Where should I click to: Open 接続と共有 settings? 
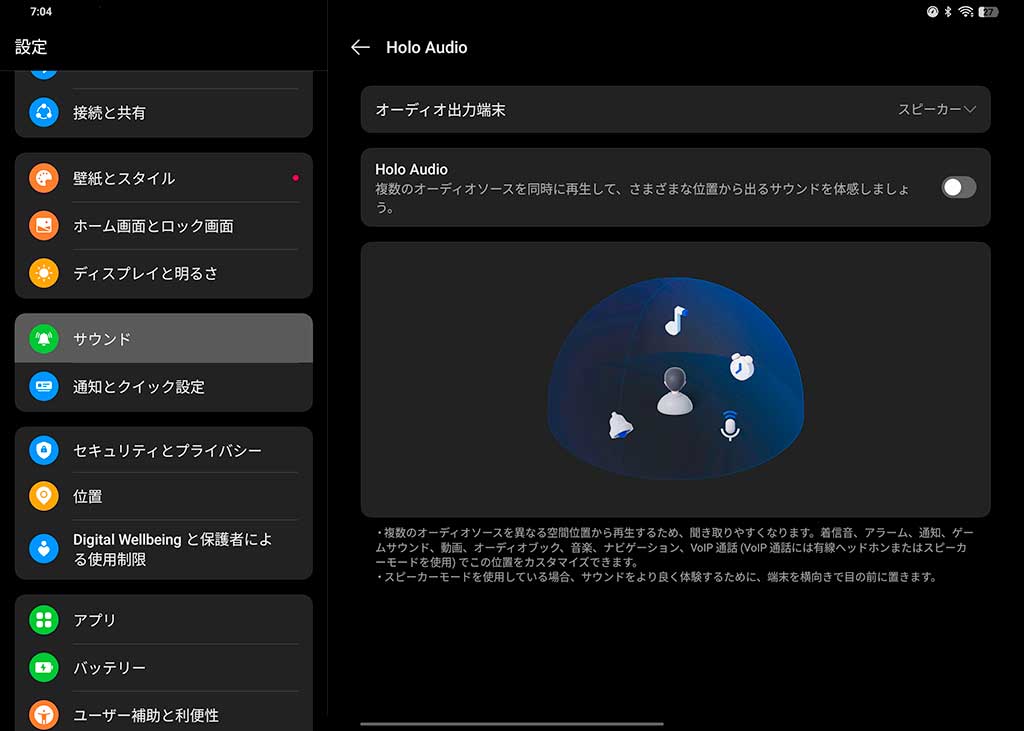[163, 112]
